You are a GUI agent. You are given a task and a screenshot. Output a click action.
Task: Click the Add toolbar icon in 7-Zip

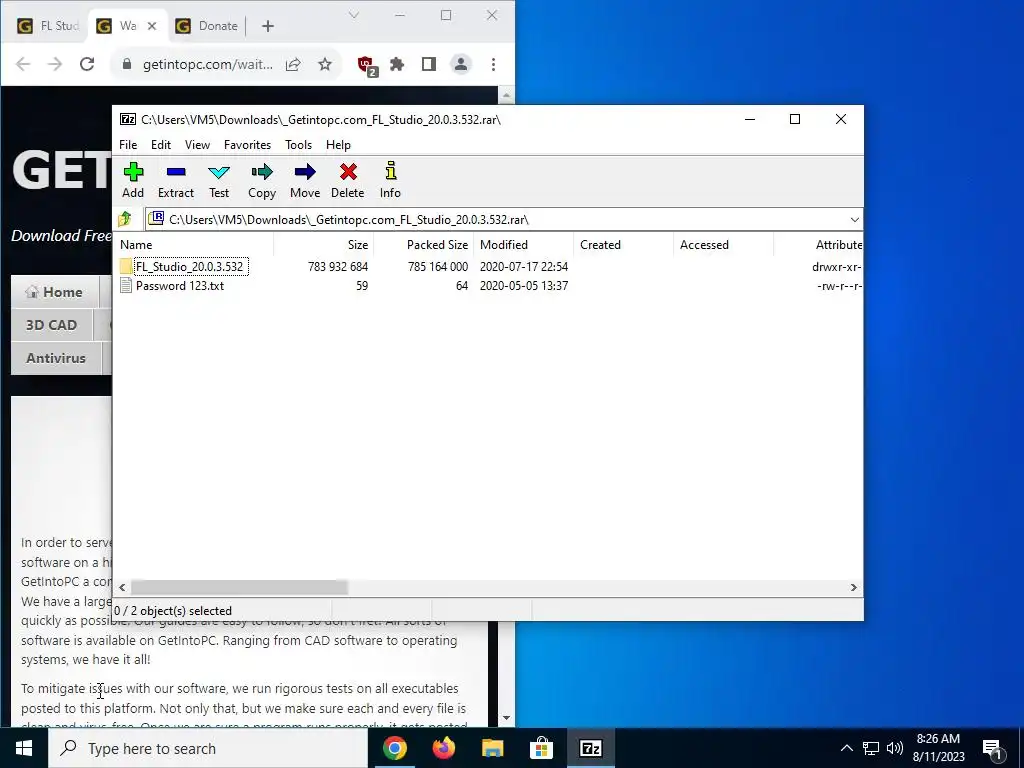(x=133, y=172)
